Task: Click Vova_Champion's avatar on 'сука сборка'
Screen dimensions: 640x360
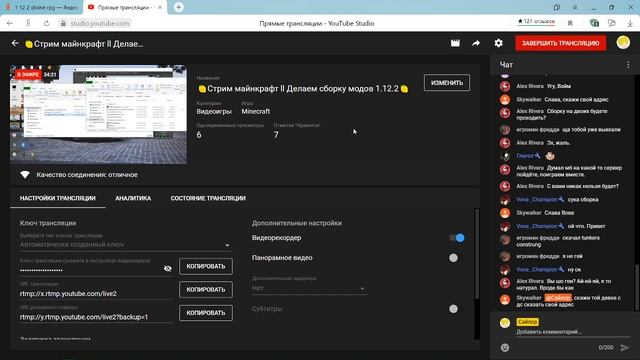Action: 505,200
